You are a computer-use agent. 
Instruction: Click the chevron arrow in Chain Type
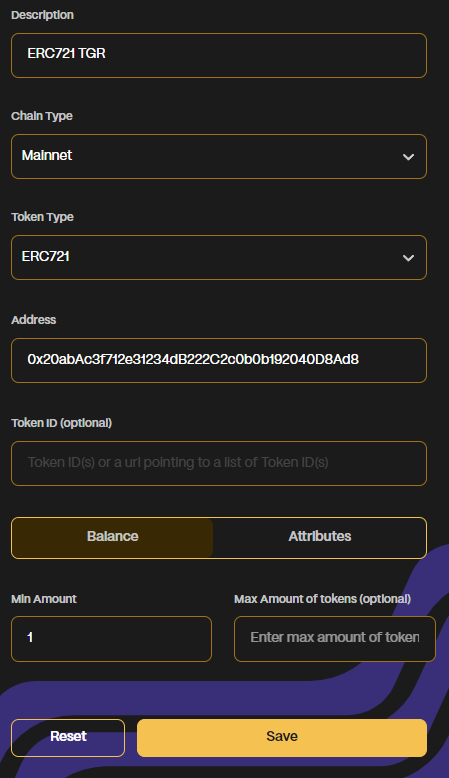click(x=408, y=157)
